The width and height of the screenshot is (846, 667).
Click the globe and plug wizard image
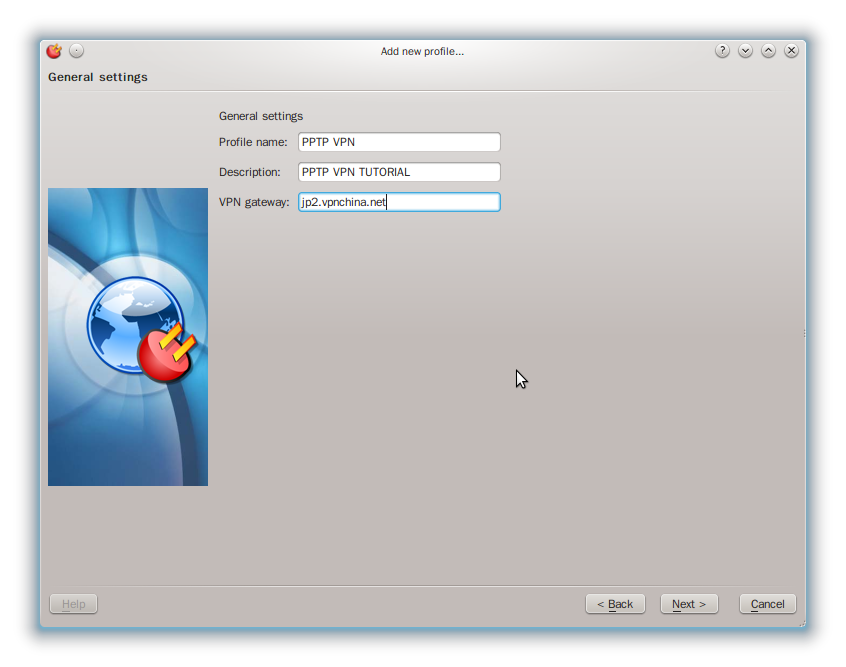click(128, 337)
